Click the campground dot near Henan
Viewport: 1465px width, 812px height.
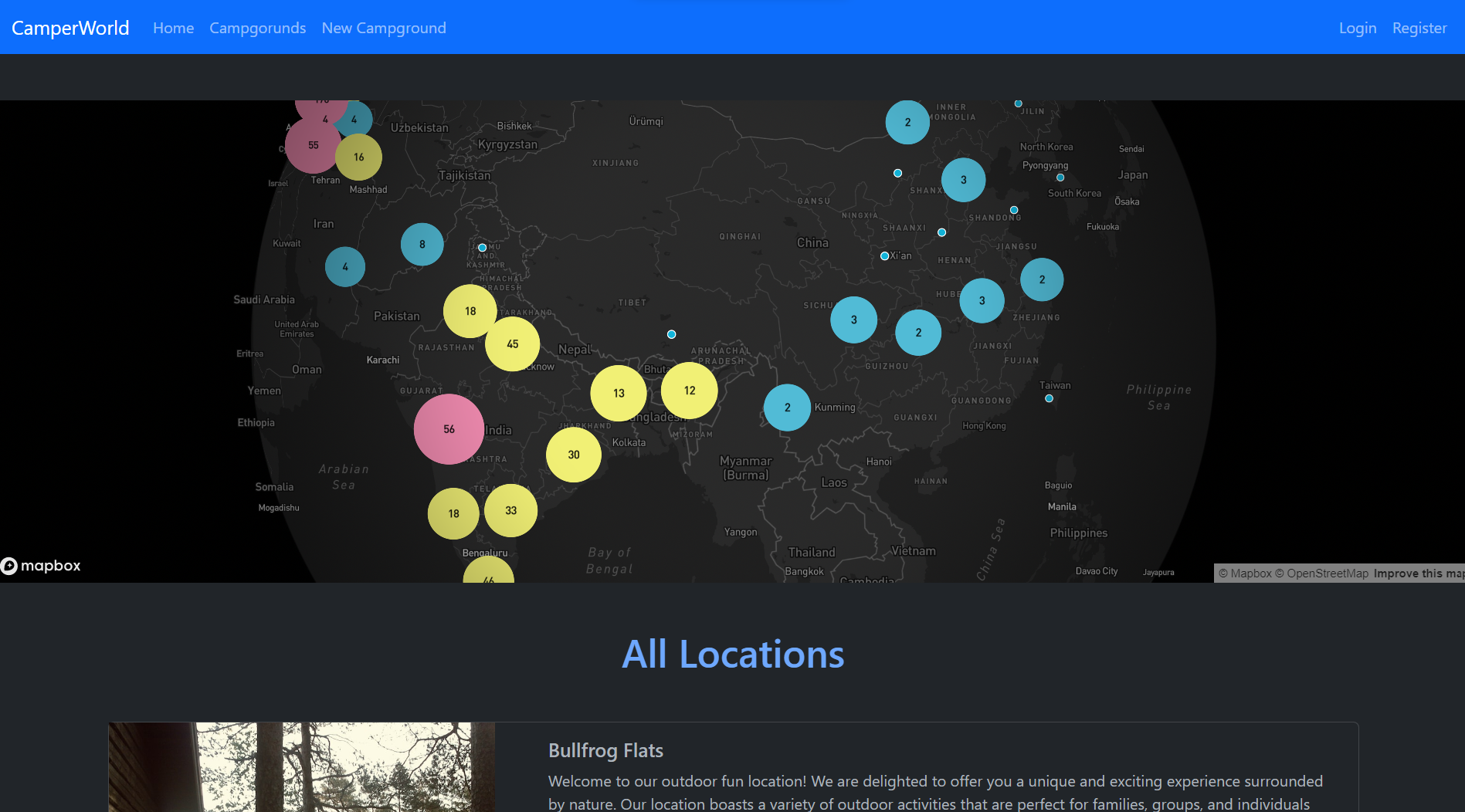pyautogui.click(x=941, y=232)
